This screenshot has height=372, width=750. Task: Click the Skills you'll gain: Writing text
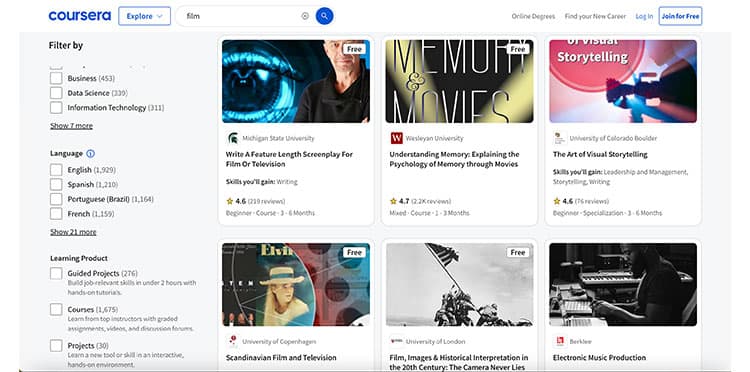262,182
